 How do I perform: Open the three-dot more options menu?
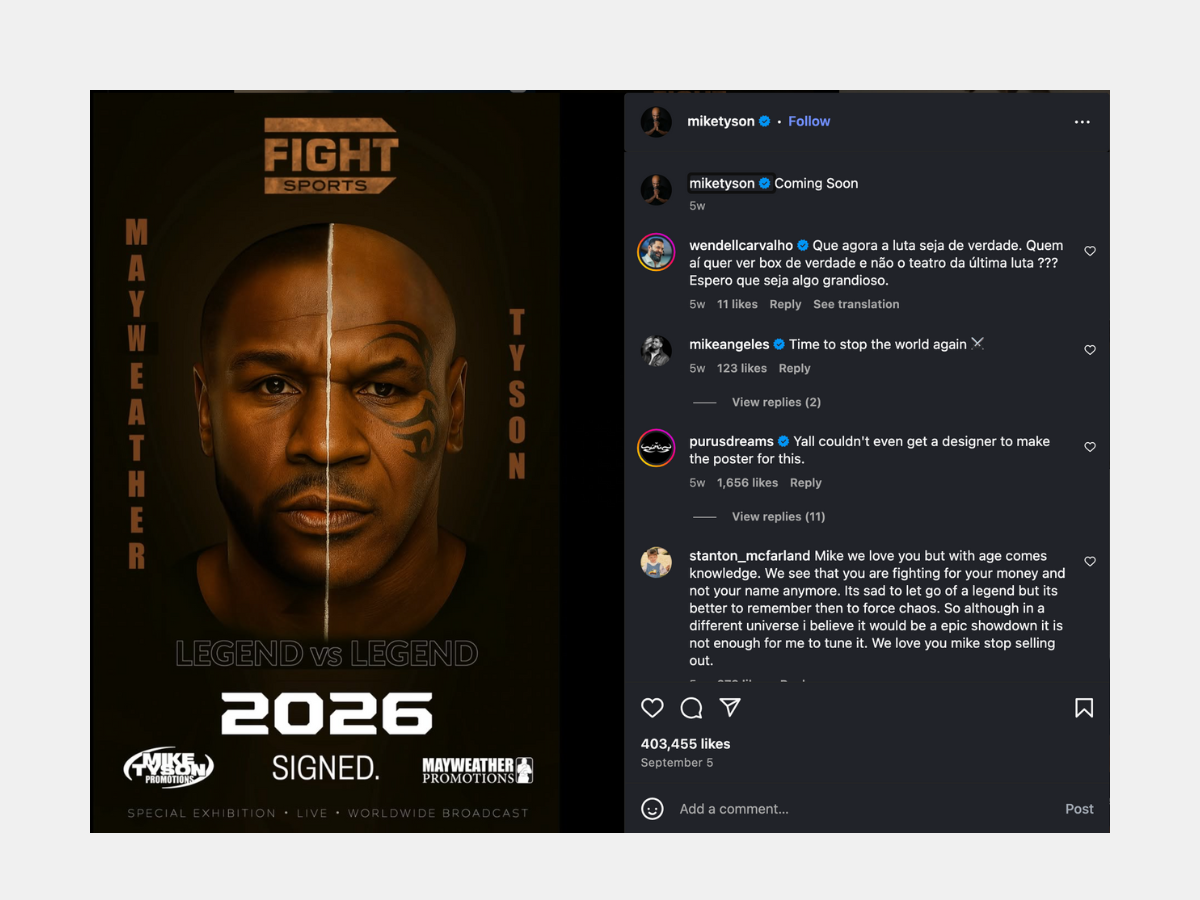[1082, 122]
